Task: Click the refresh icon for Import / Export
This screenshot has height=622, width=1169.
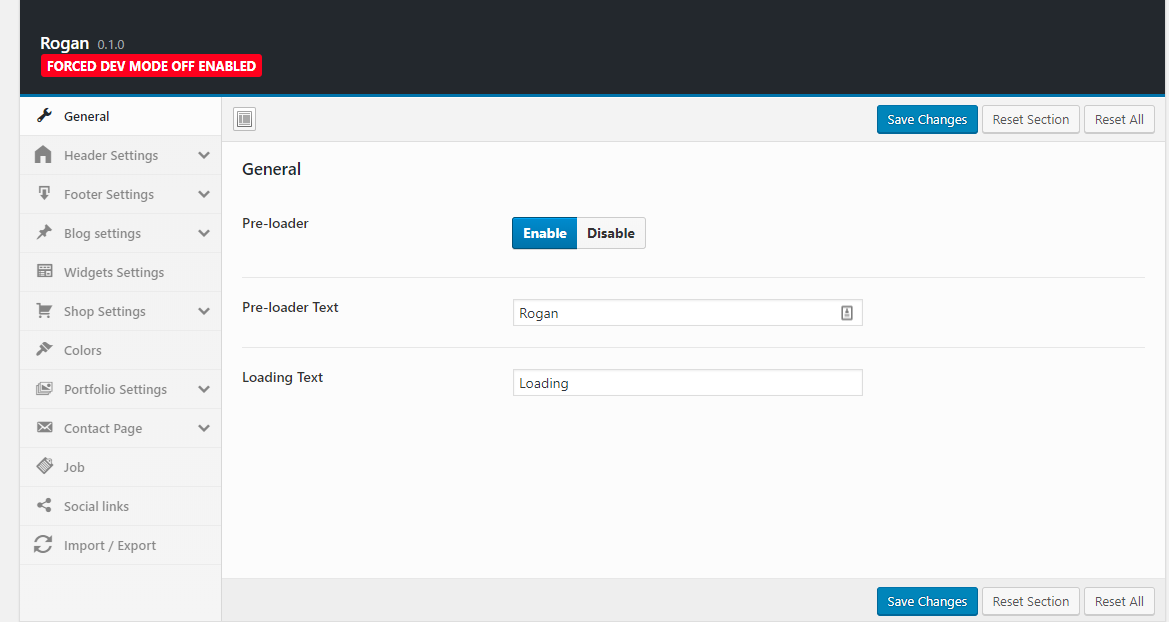Action: pos(43,545)
